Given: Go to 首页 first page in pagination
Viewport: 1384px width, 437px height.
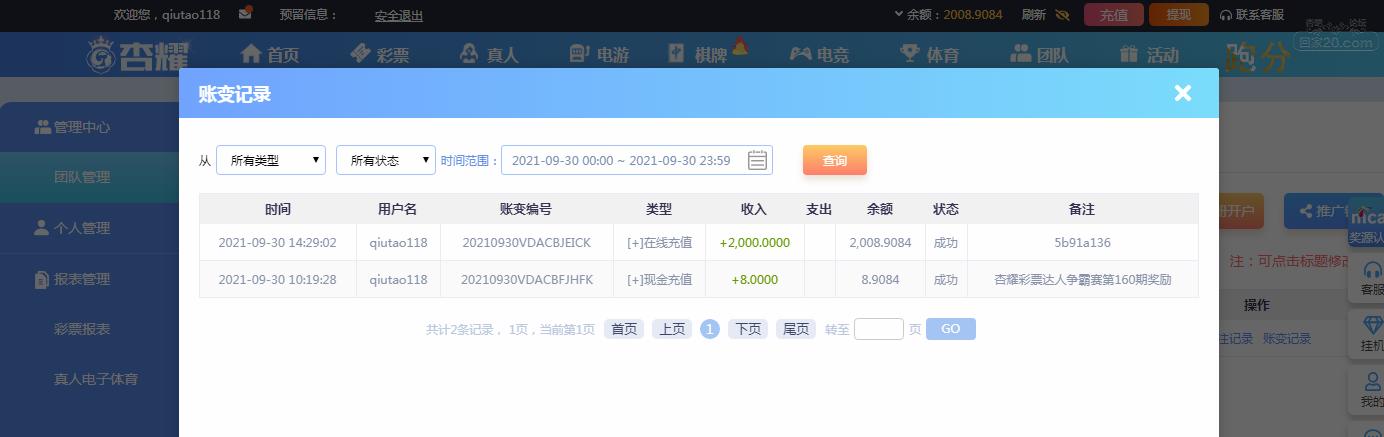Looking at the screenshot, I should [624, 329].
